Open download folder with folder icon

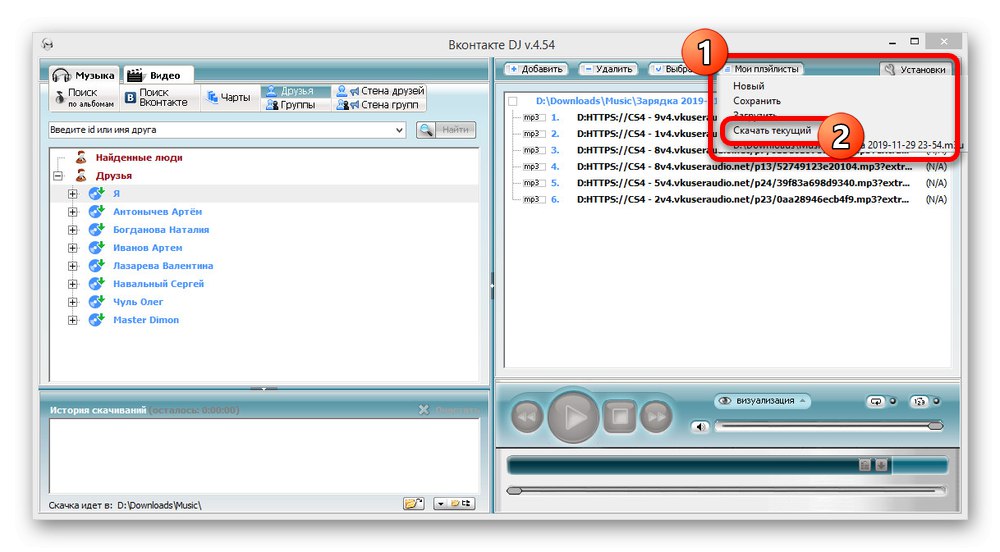coord(414,504)
